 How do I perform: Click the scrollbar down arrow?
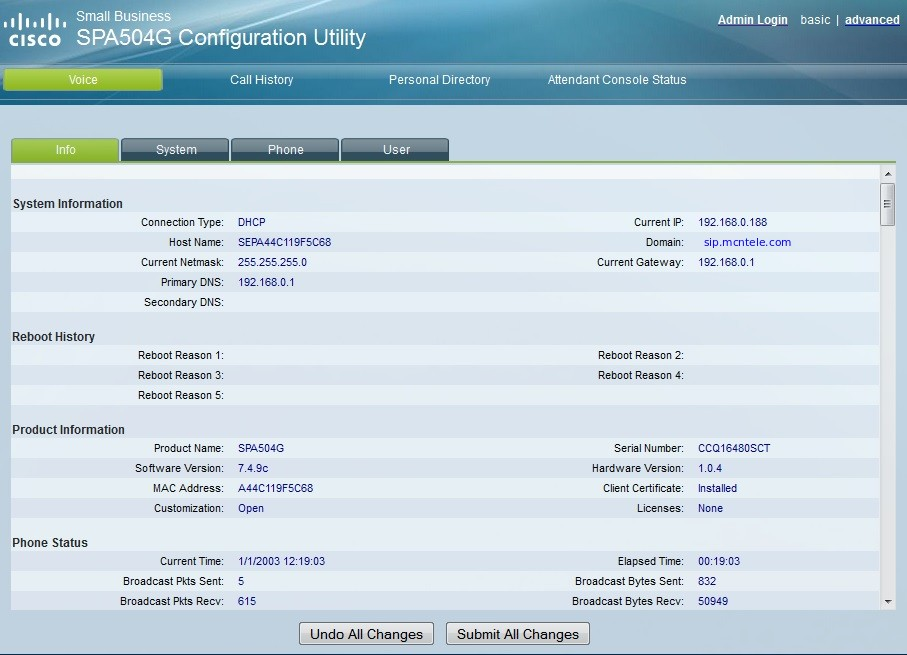(888, 602)
